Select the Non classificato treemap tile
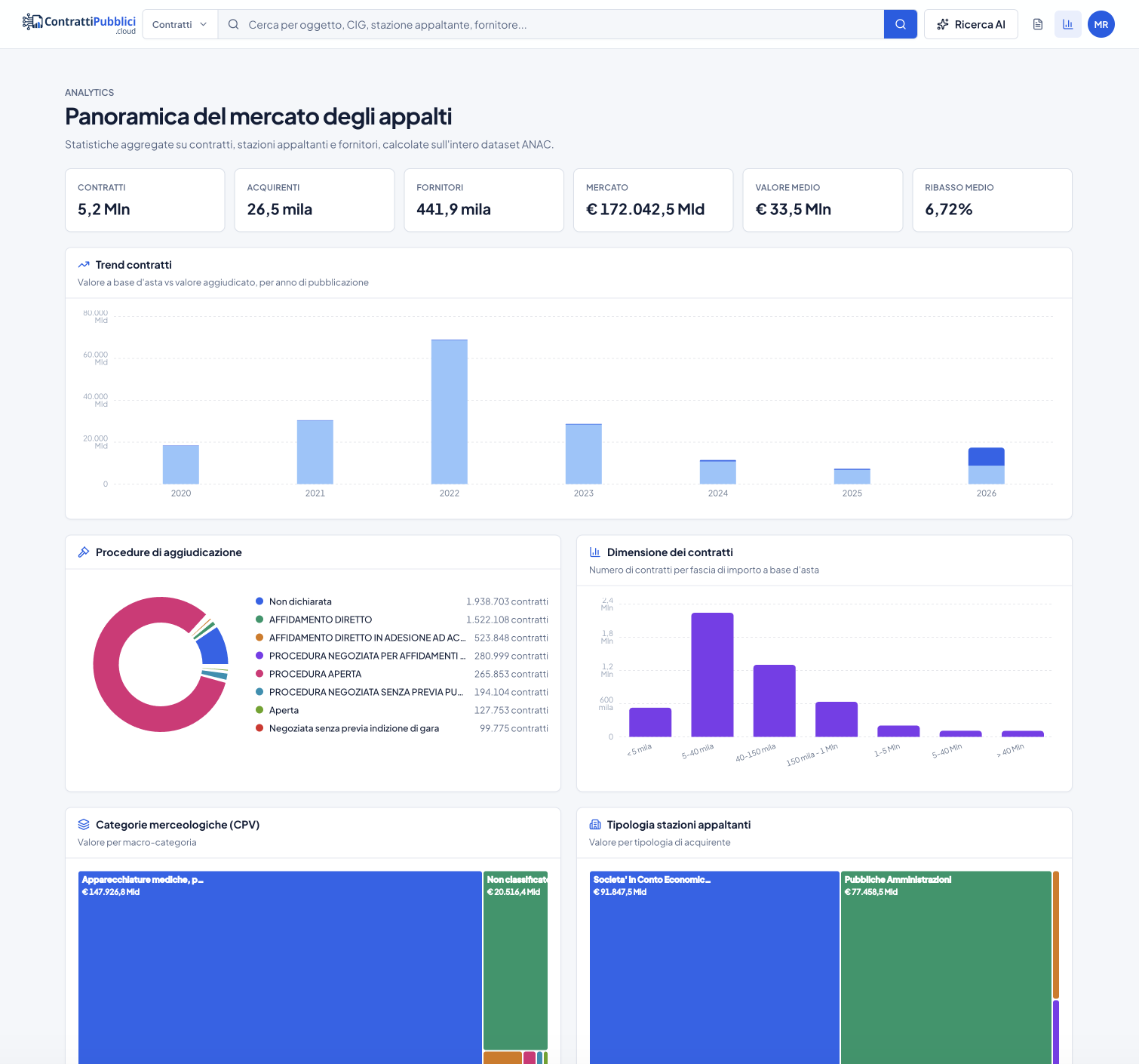Viewport: 1139px width, 1064px height. (x=515, y=960)
